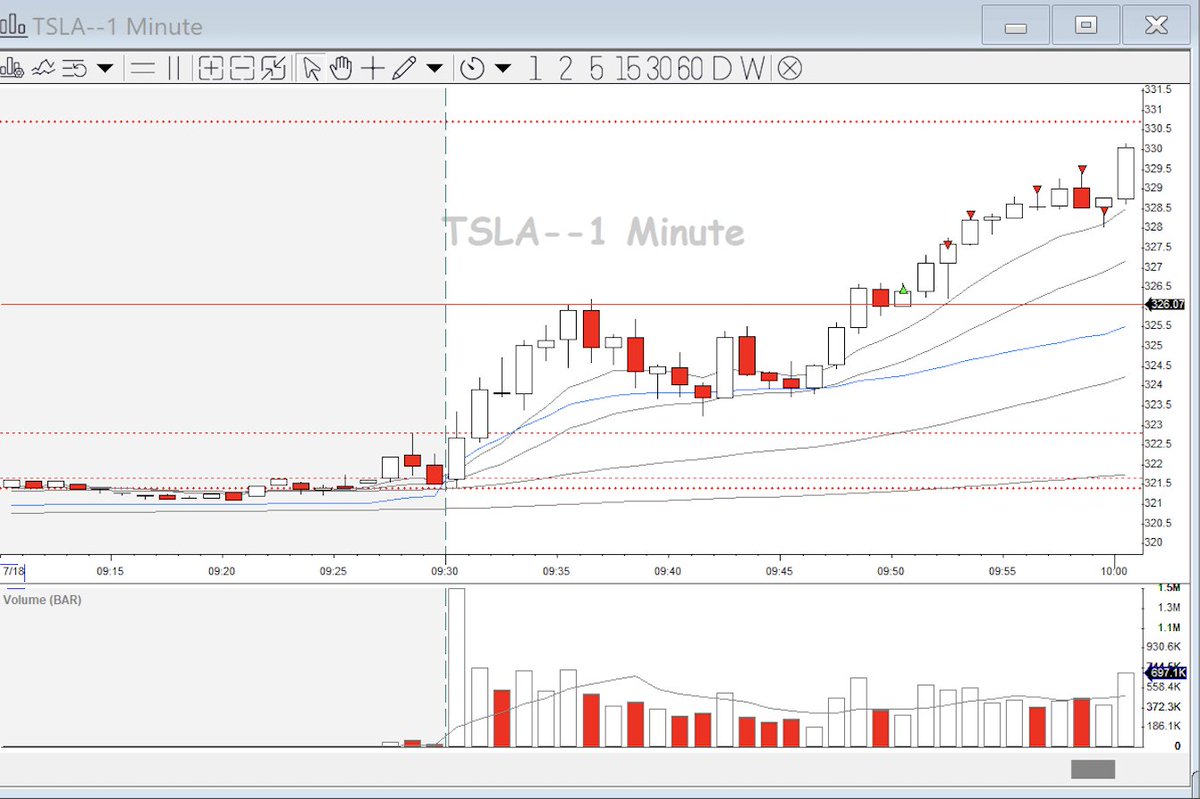Click the green up-triangle signal marker
The width and height of the screenshot is (1200, 799).
pos(903,289)
